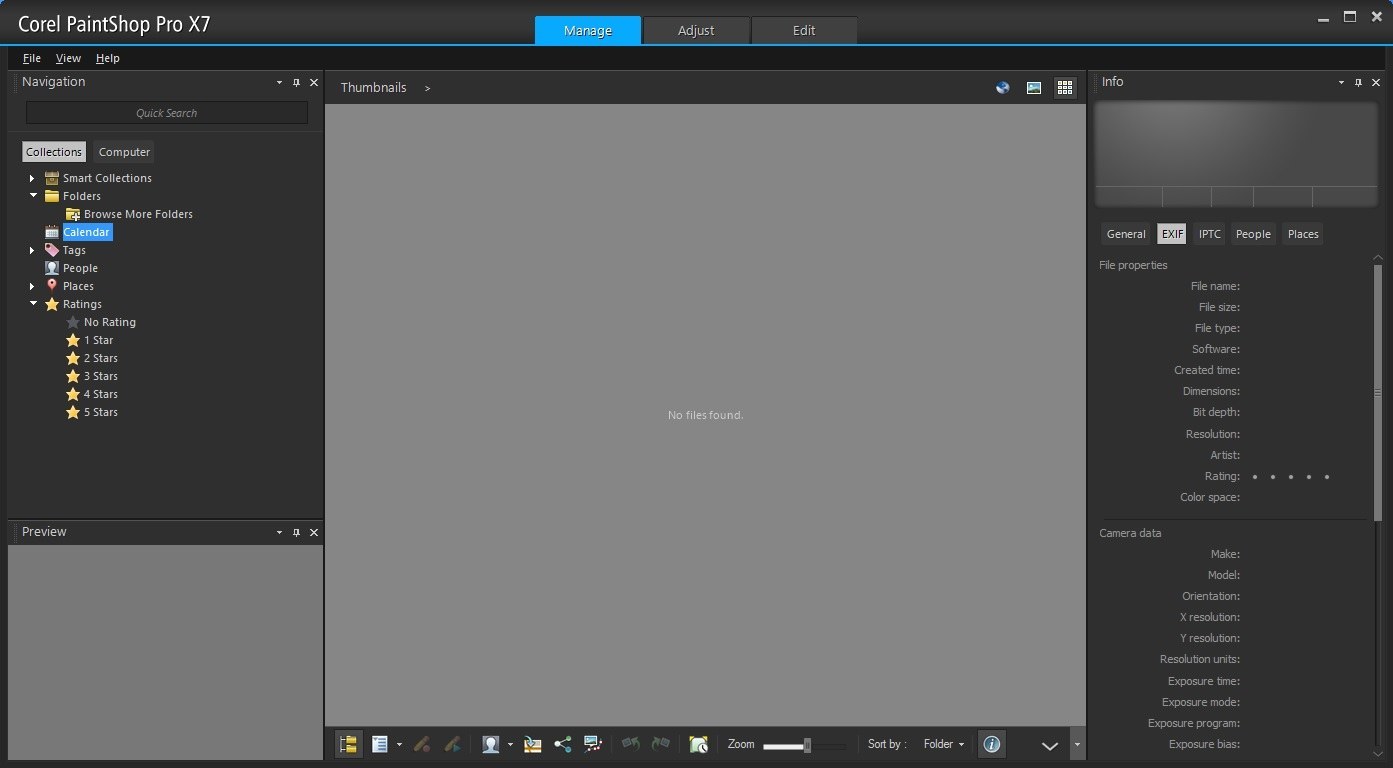The height and width of the screenshot is (768, 1393).
Task: Open the IPTC tab in Info
Action: click(x=1210, y=234)
